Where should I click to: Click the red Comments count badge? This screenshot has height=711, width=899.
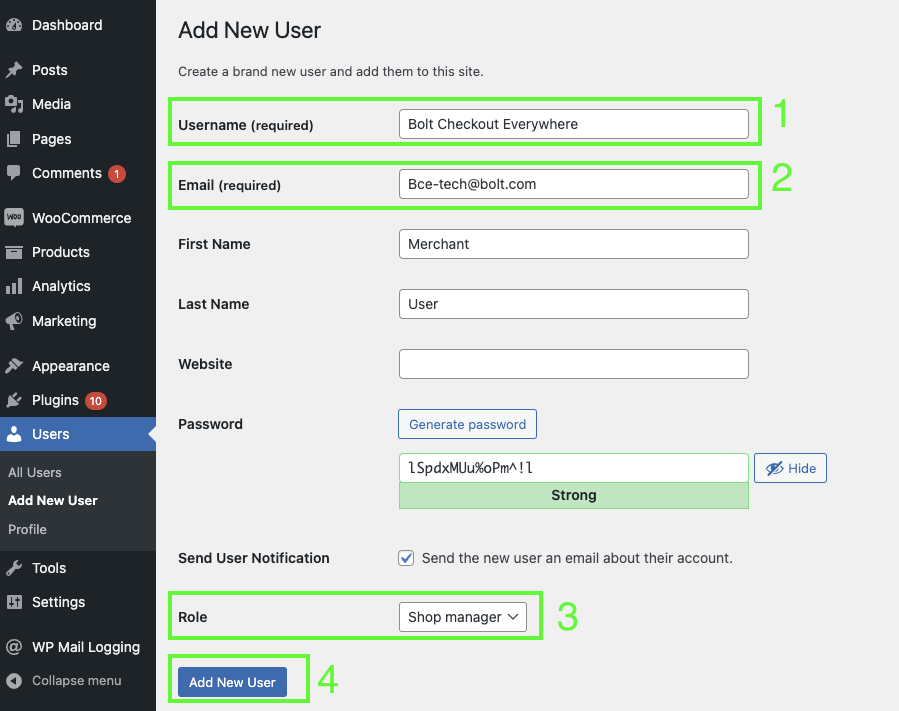pyautogui.click(x=117, y=174)
